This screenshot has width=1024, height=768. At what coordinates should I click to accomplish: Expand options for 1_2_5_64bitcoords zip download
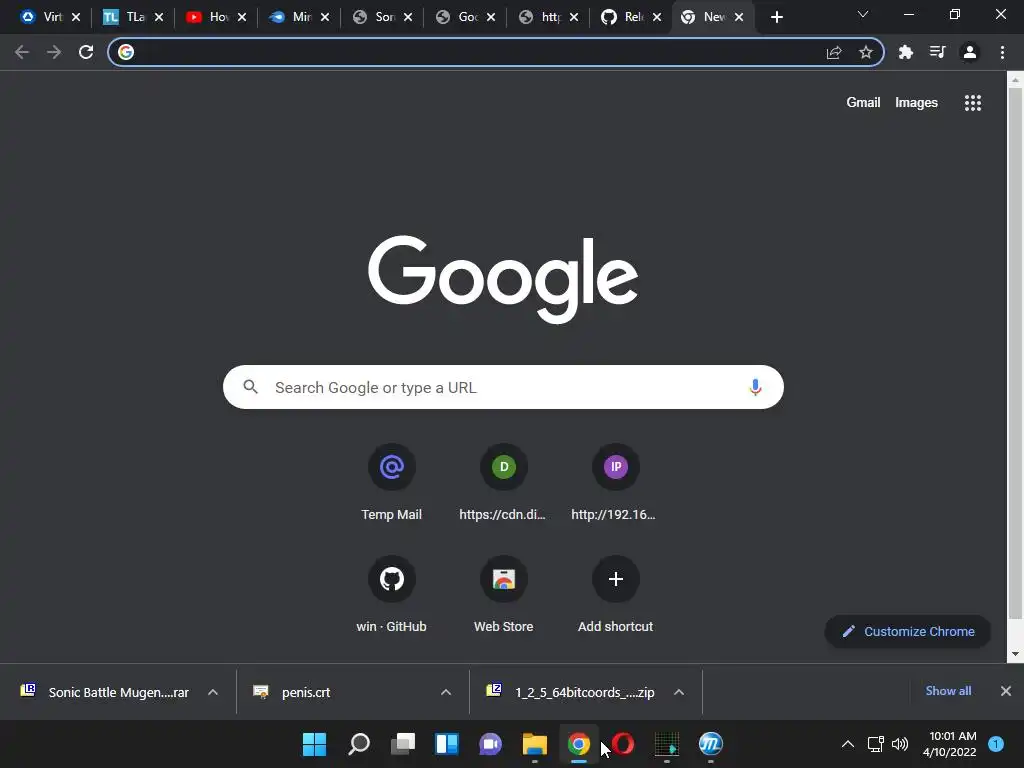(x=679, y=692)
